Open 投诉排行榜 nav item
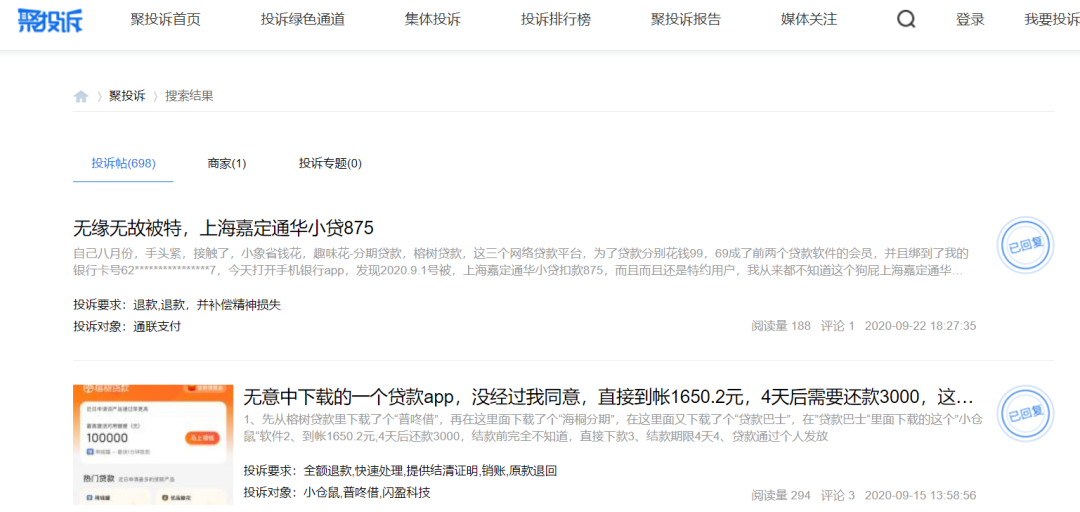The image size is (1080, 512). pyautogui.click(x=556, y=19)
